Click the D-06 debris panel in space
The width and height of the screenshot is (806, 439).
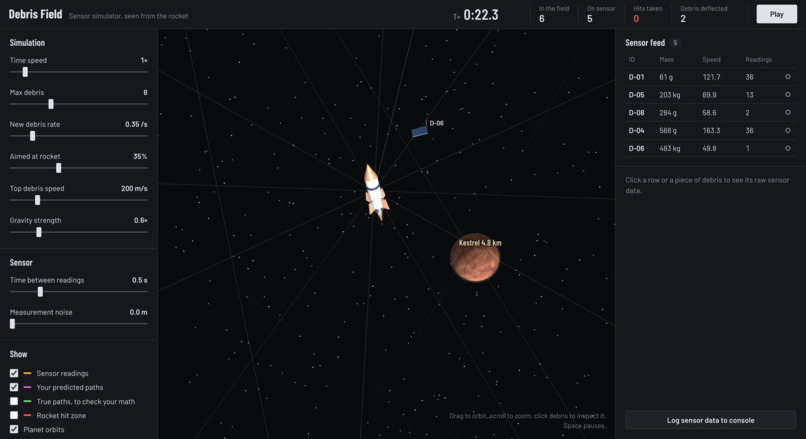(419, 132)
